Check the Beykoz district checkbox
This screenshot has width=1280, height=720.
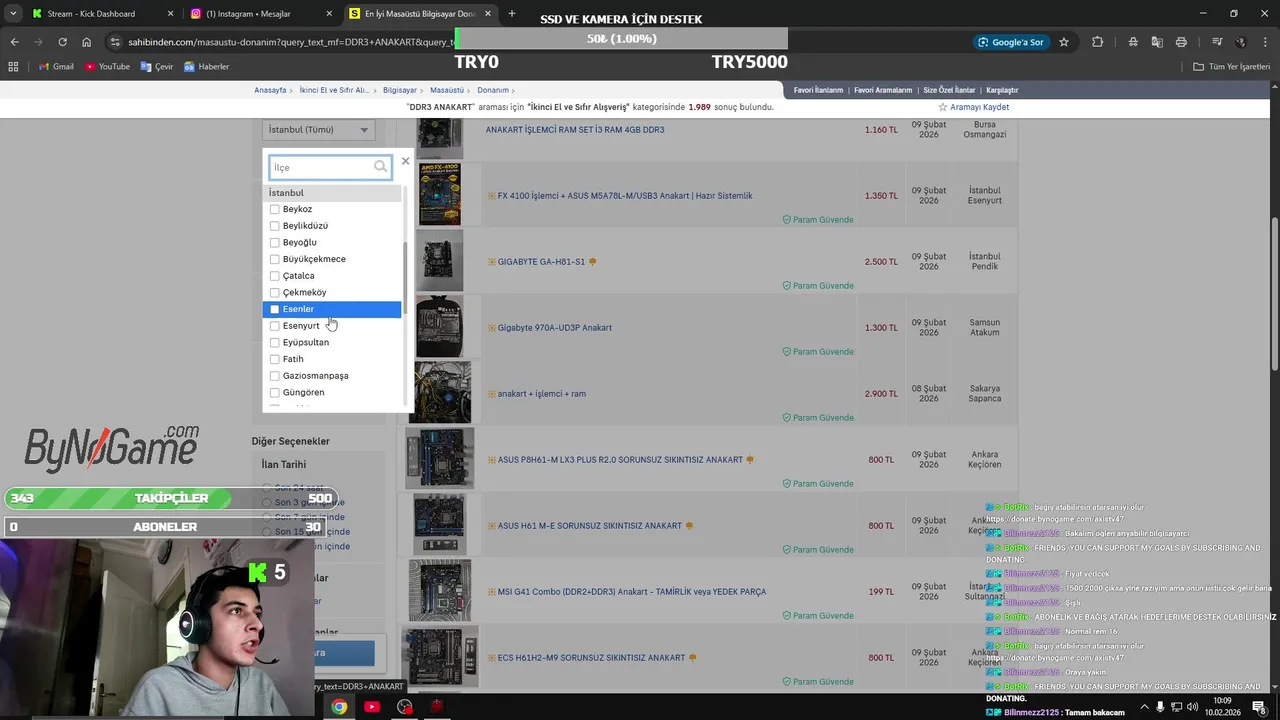pyautogui.click(x=275, y=209)
